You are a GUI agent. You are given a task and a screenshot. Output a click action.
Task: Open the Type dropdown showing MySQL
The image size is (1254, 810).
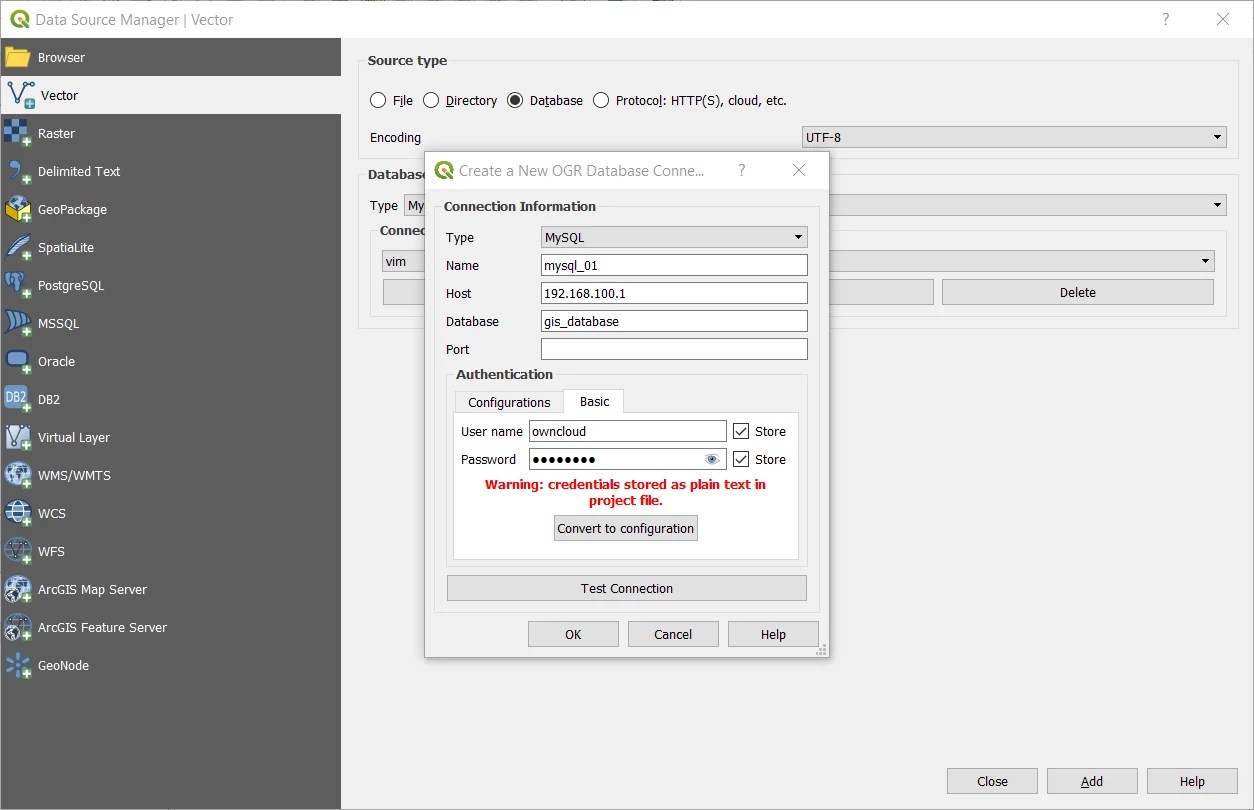[797, 237]
